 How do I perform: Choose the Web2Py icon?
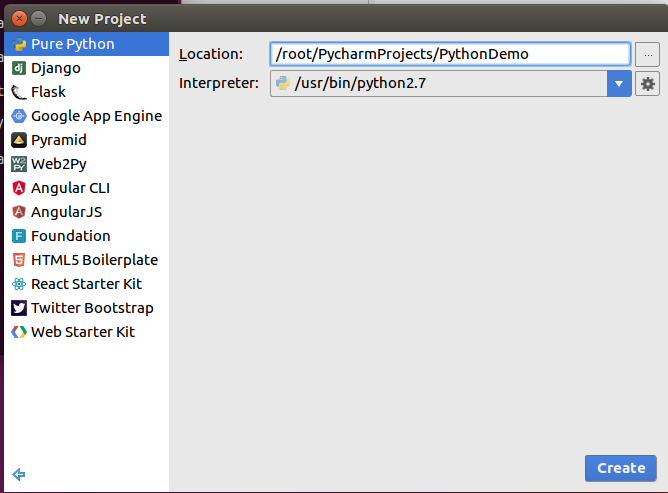click(x=19, y=164)
